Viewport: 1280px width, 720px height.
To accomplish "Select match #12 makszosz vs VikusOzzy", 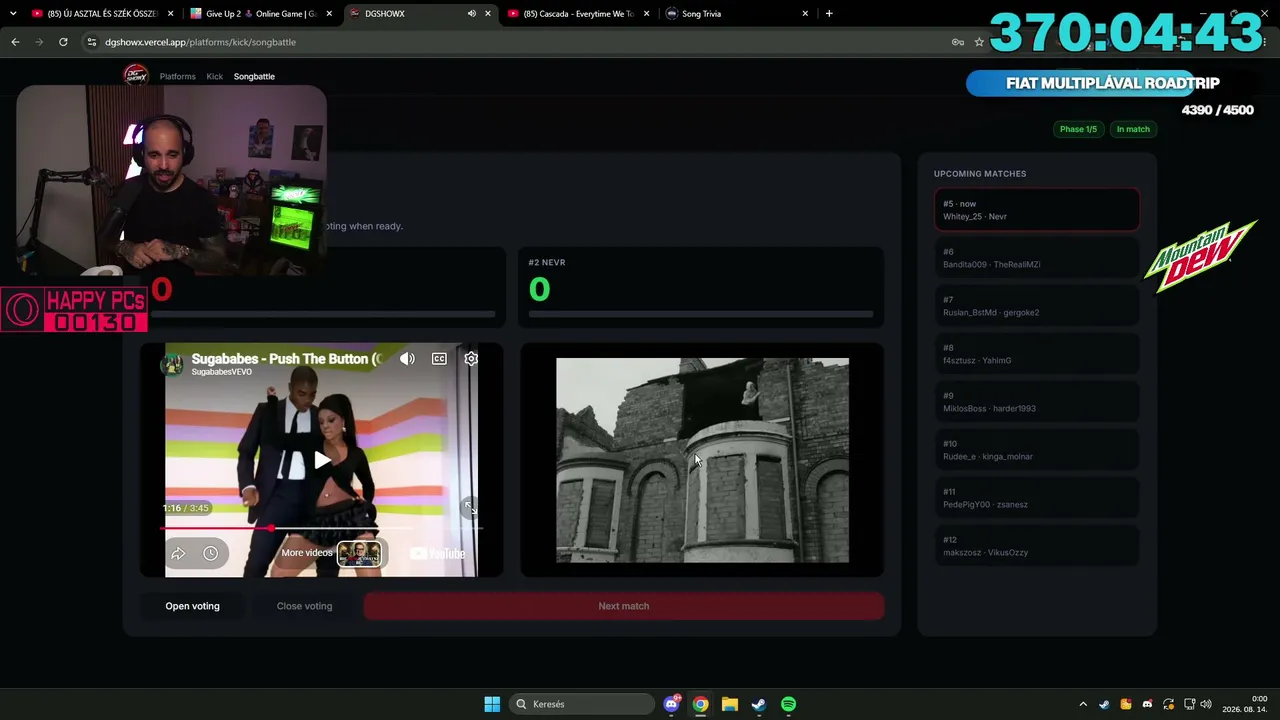I will click(1037, 546).
